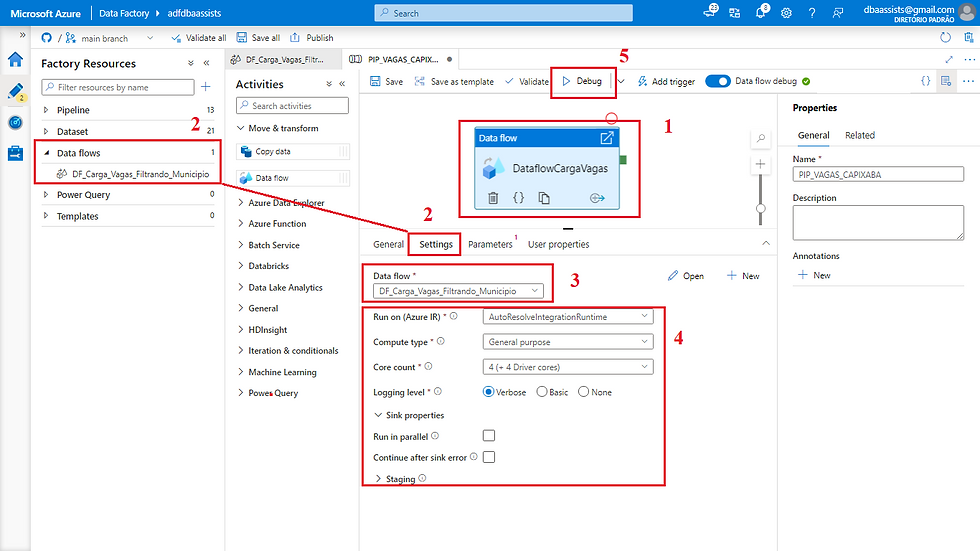This screenshot has height=551, width=980.
Task: Click the canvas zoom-in plus icon
Action: click(761, 164)
